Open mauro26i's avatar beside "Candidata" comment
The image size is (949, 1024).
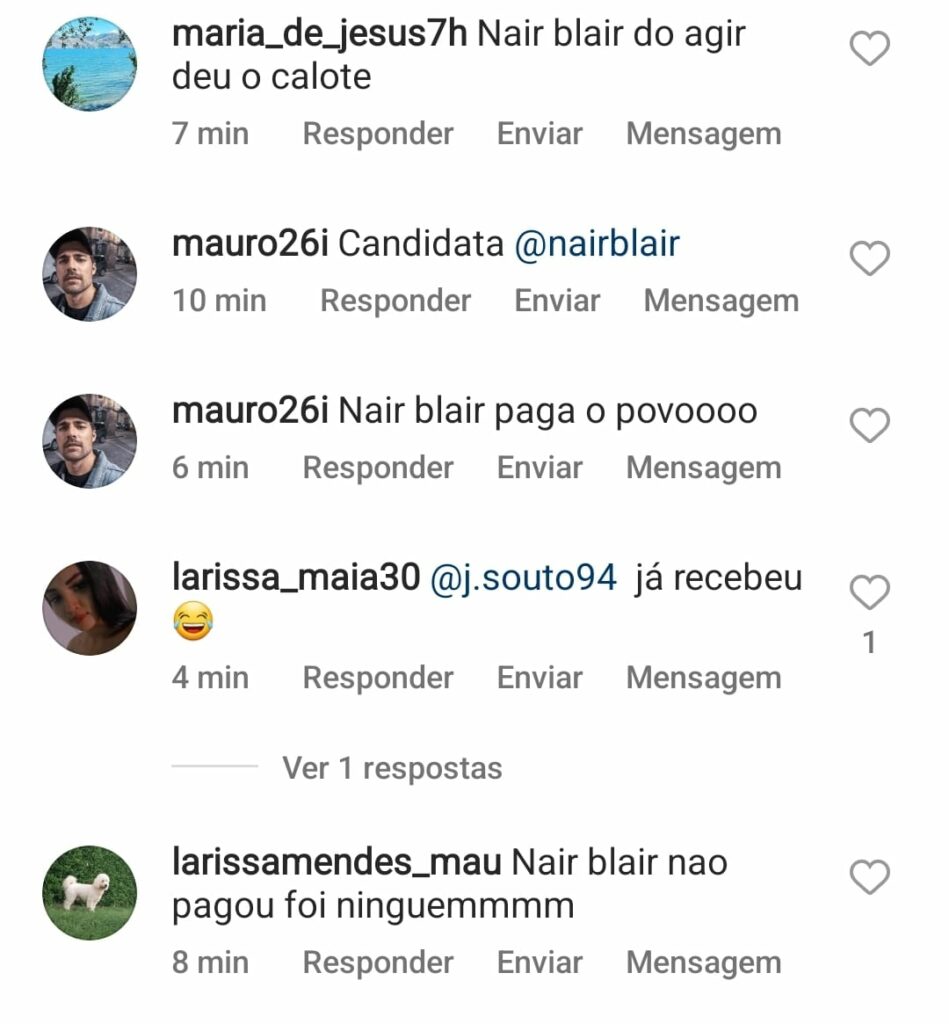click(89, 273)
